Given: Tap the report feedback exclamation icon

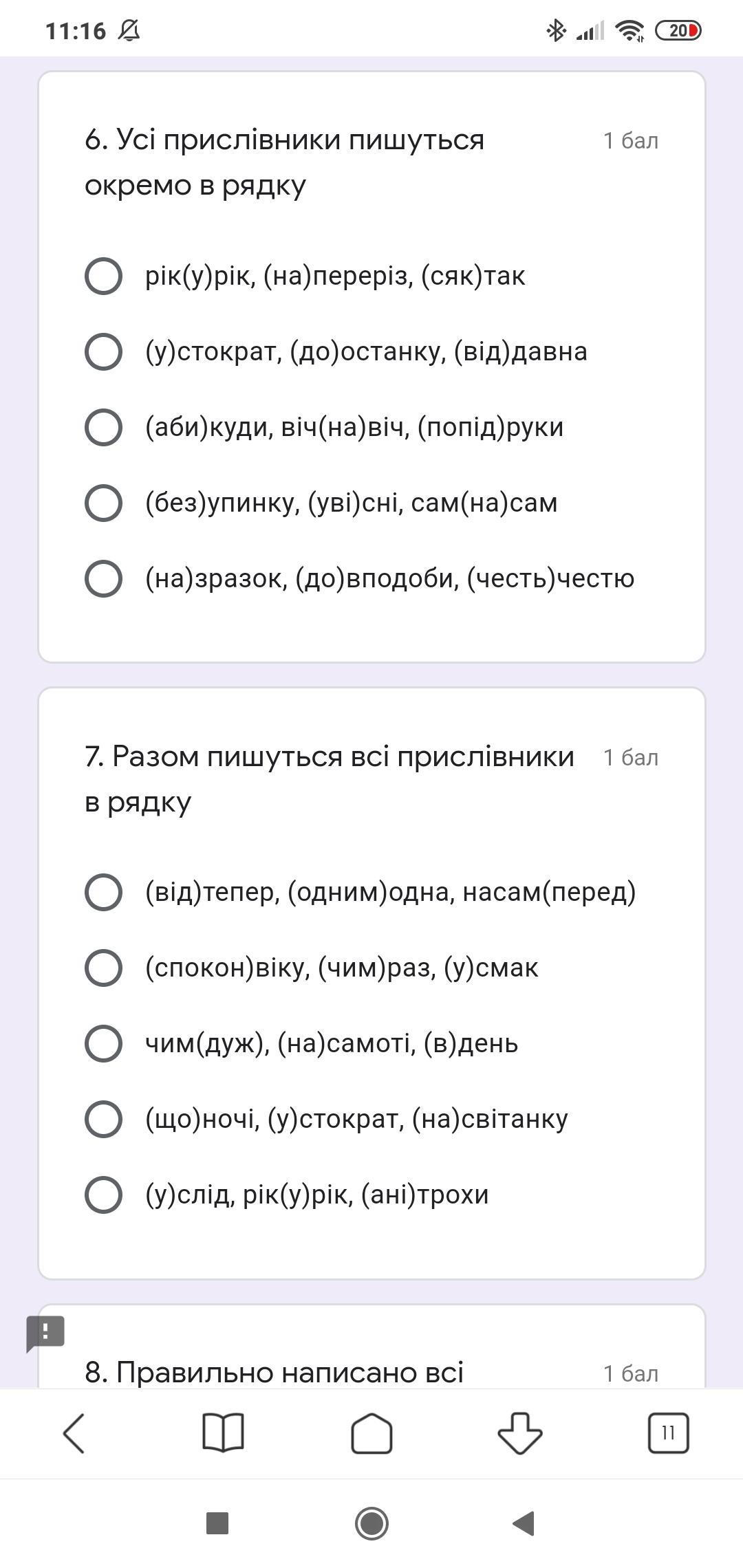Looking at the screenshot, I should click(45, 1333).
